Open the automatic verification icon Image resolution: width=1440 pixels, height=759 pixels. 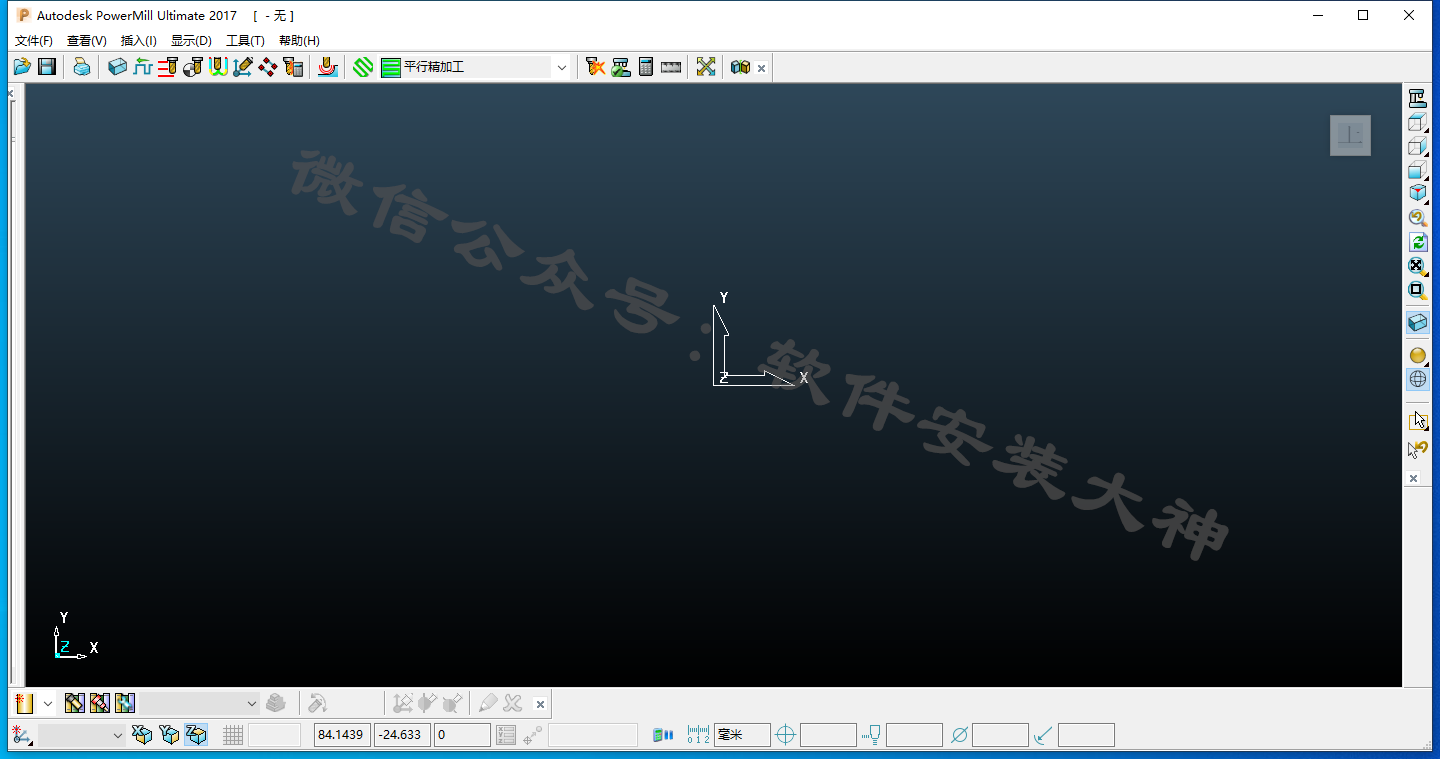(x=293, y=67)
